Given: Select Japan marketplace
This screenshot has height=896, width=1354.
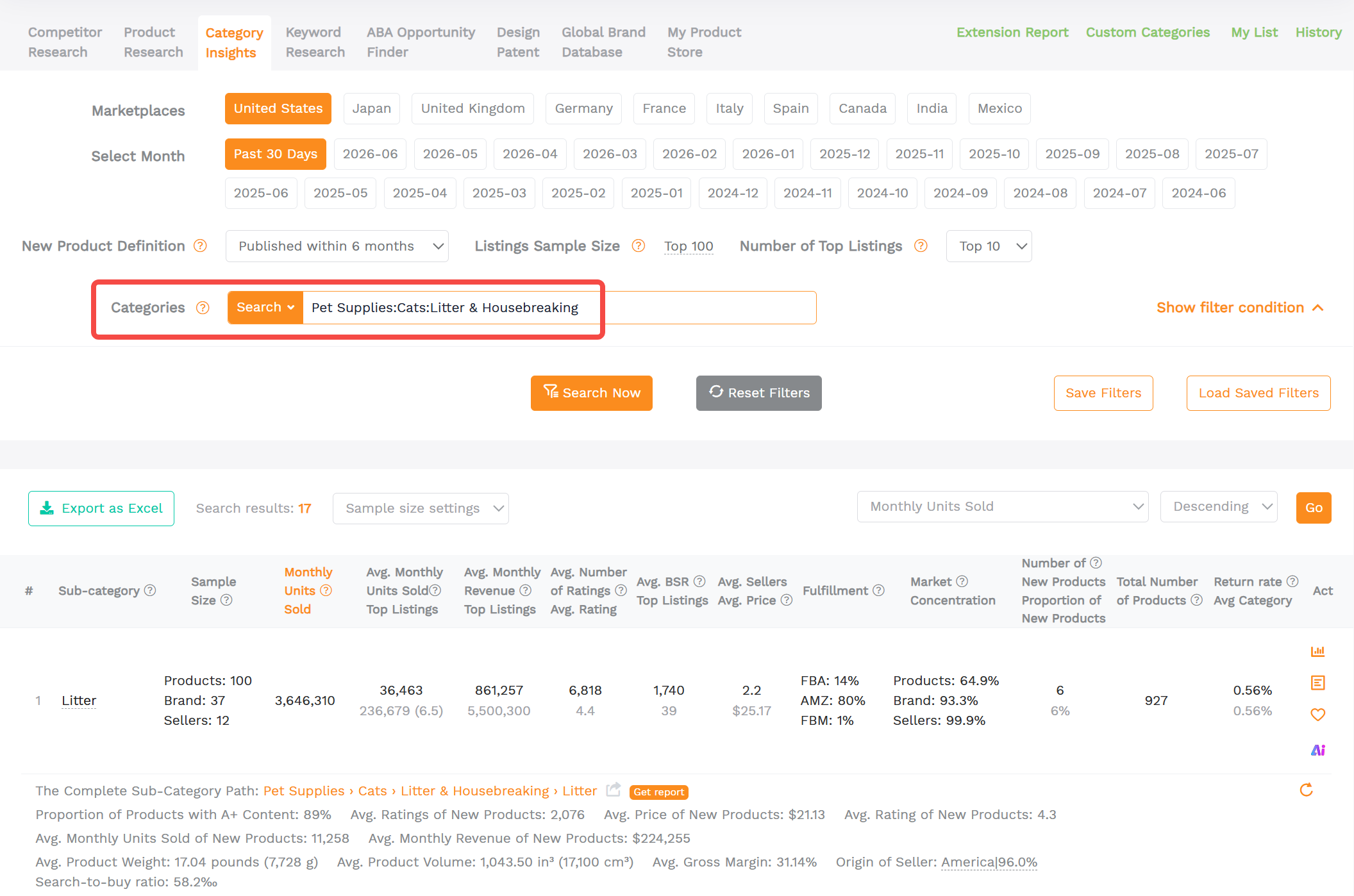Looking at the screenshot, I should click(x=371, y=108).
